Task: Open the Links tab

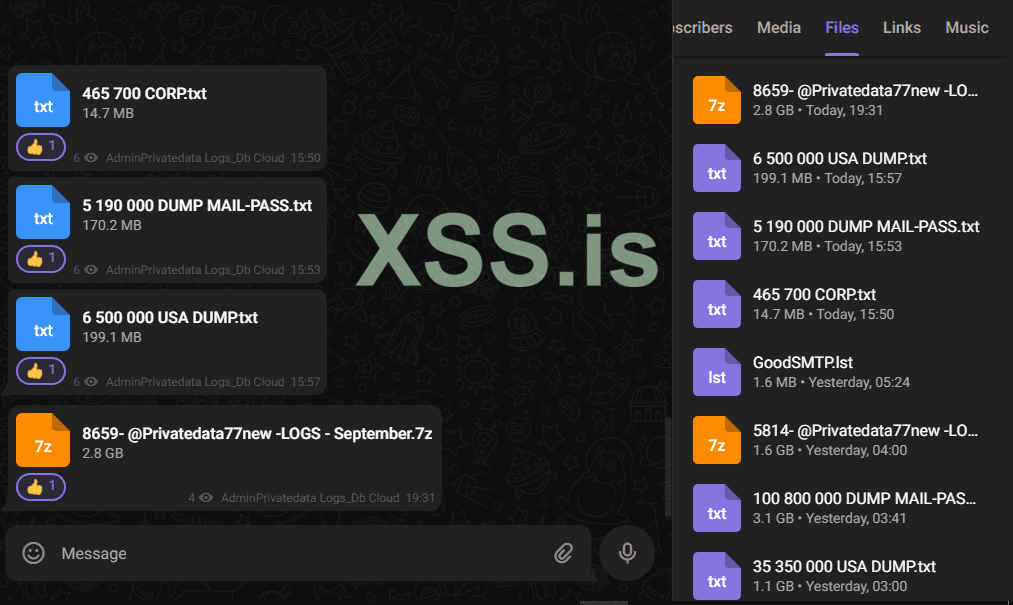Action: click(901, 28)
